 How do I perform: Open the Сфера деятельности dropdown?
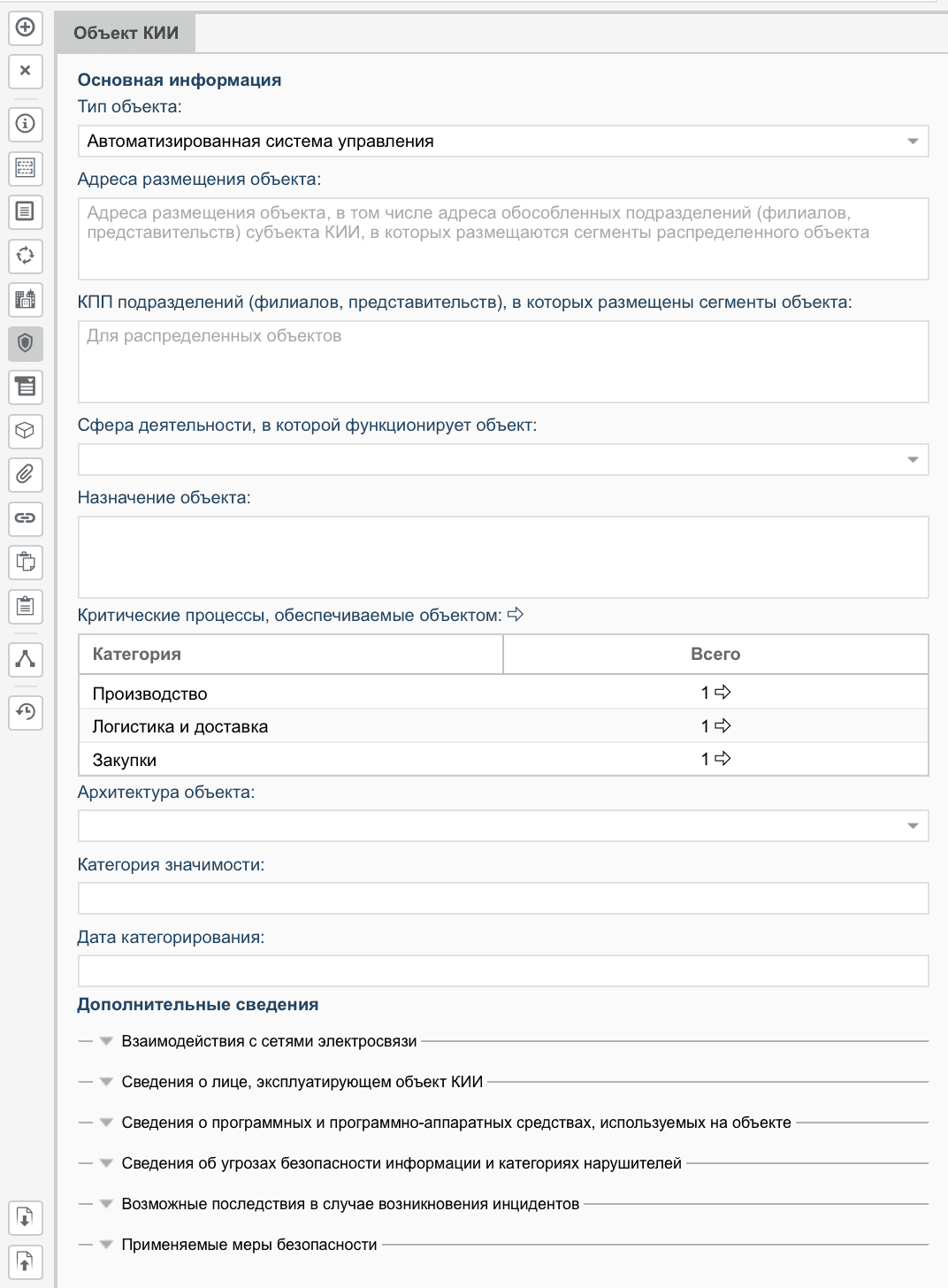(x=913, y=460)
